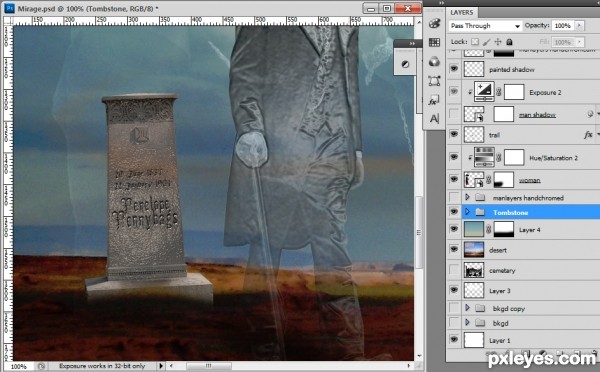Open the Color palette panel icon

tap(434, 23)
